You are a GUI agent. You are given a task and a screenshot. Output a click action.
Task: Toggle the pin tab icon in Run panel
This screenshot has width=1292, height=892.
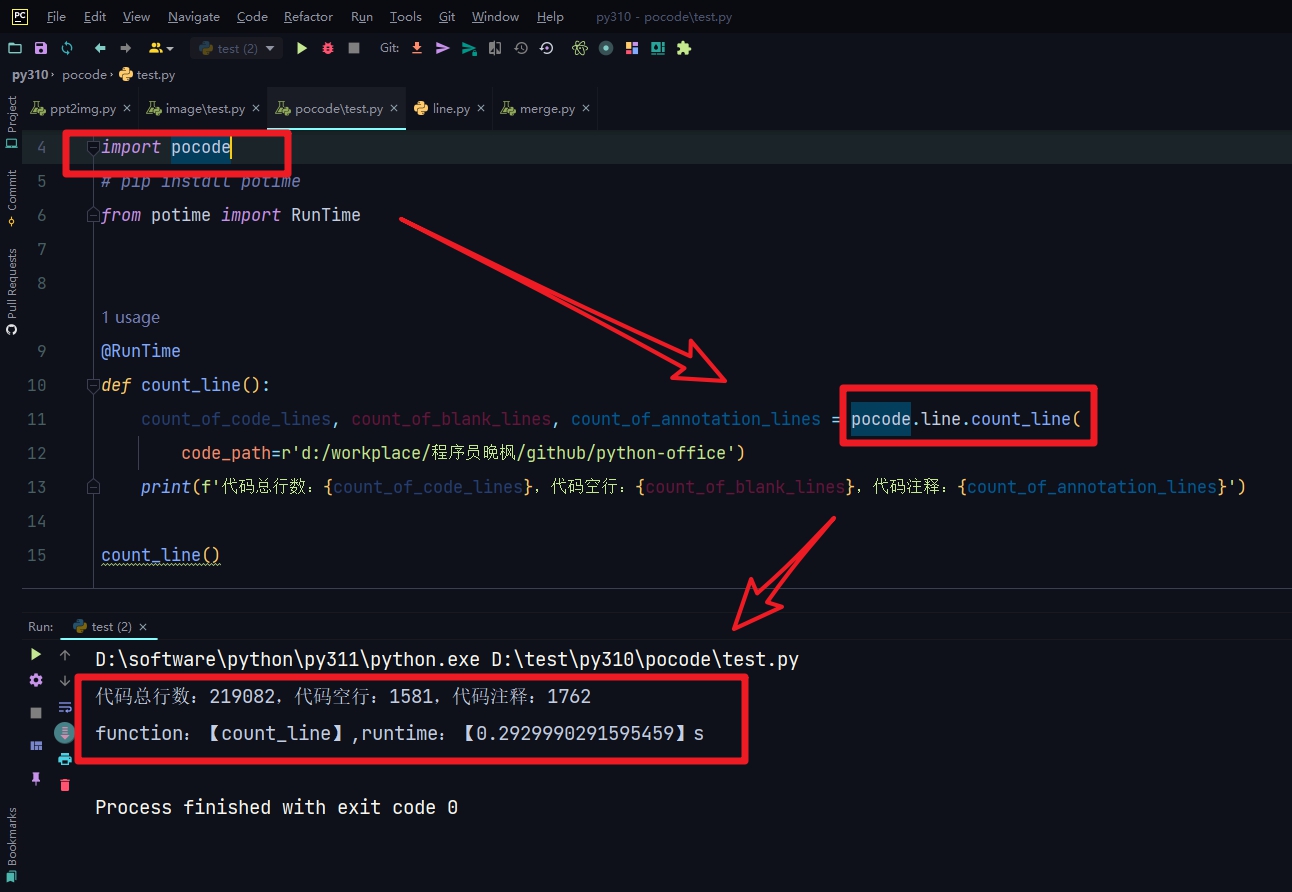36,778
